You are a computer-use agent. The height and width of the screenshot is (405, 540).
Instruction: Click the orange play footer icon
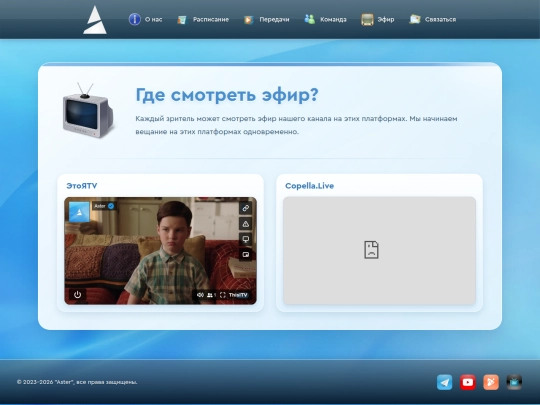491,382
